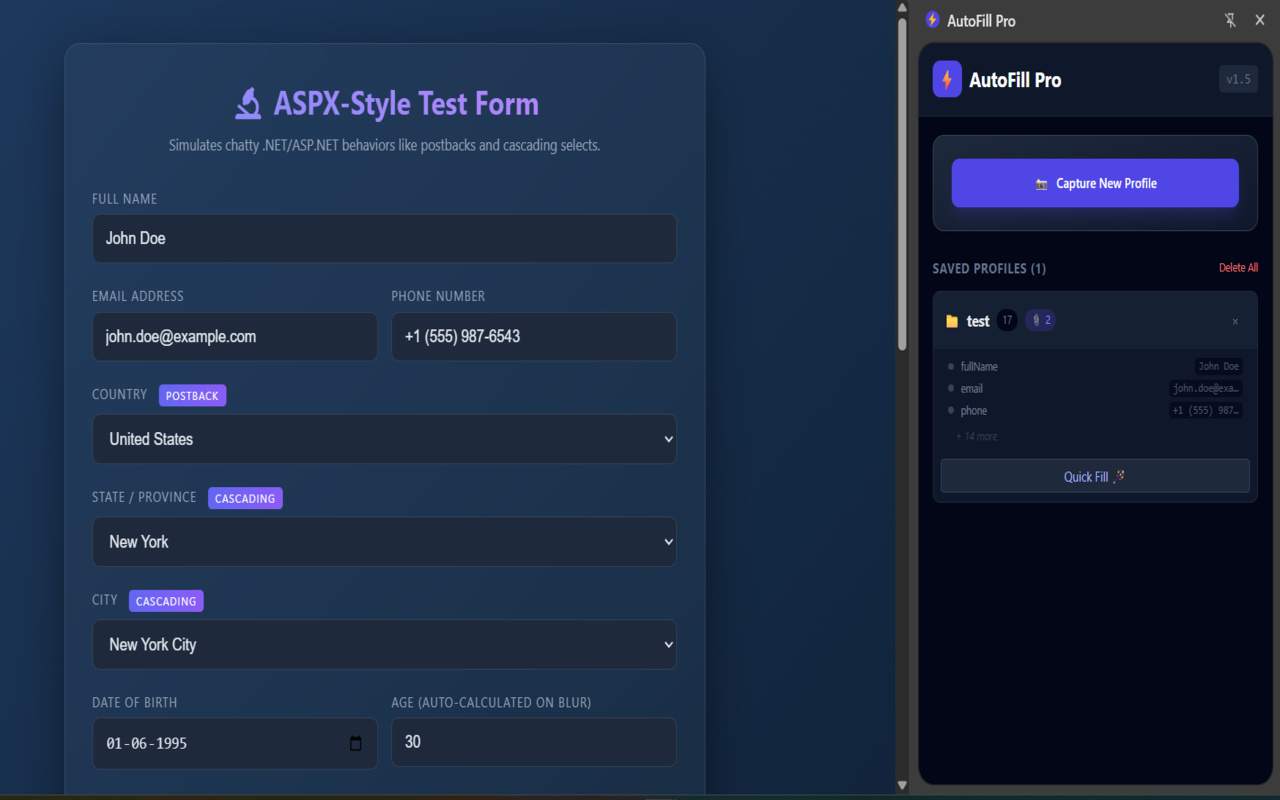Click the Date of Birth field

[235, 743]
